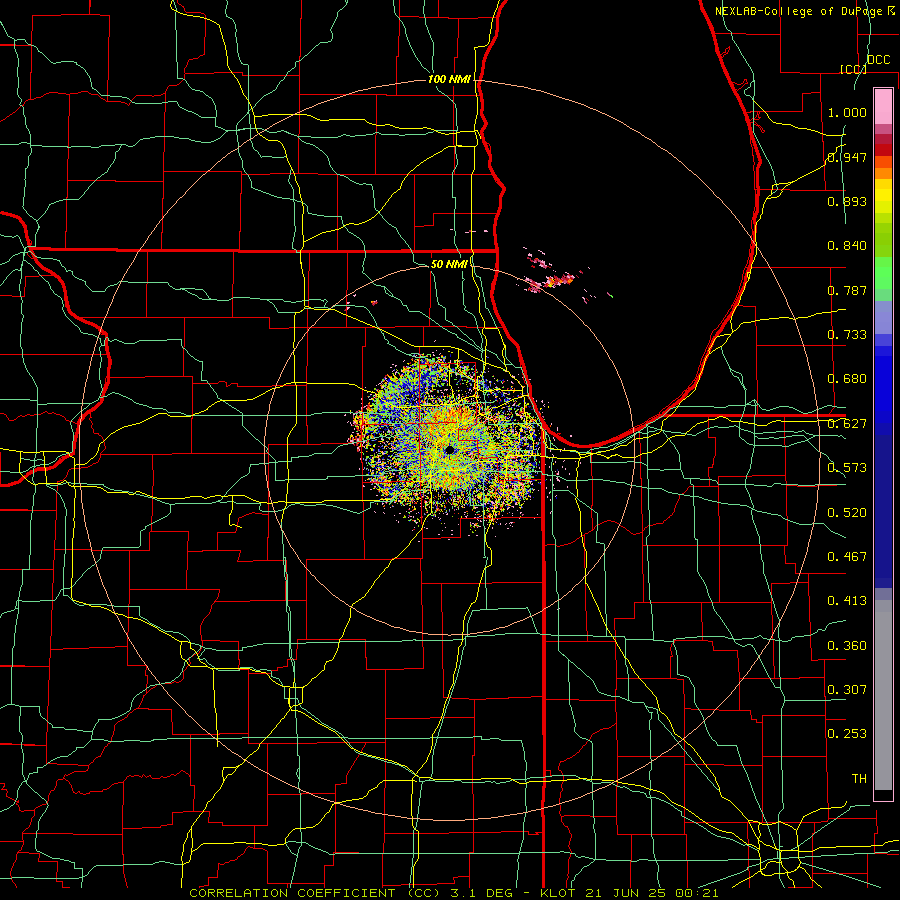The height and width of the screenshot is (900, 900).
Task: Click the 0.893 legend value
Action: [847, 201]
